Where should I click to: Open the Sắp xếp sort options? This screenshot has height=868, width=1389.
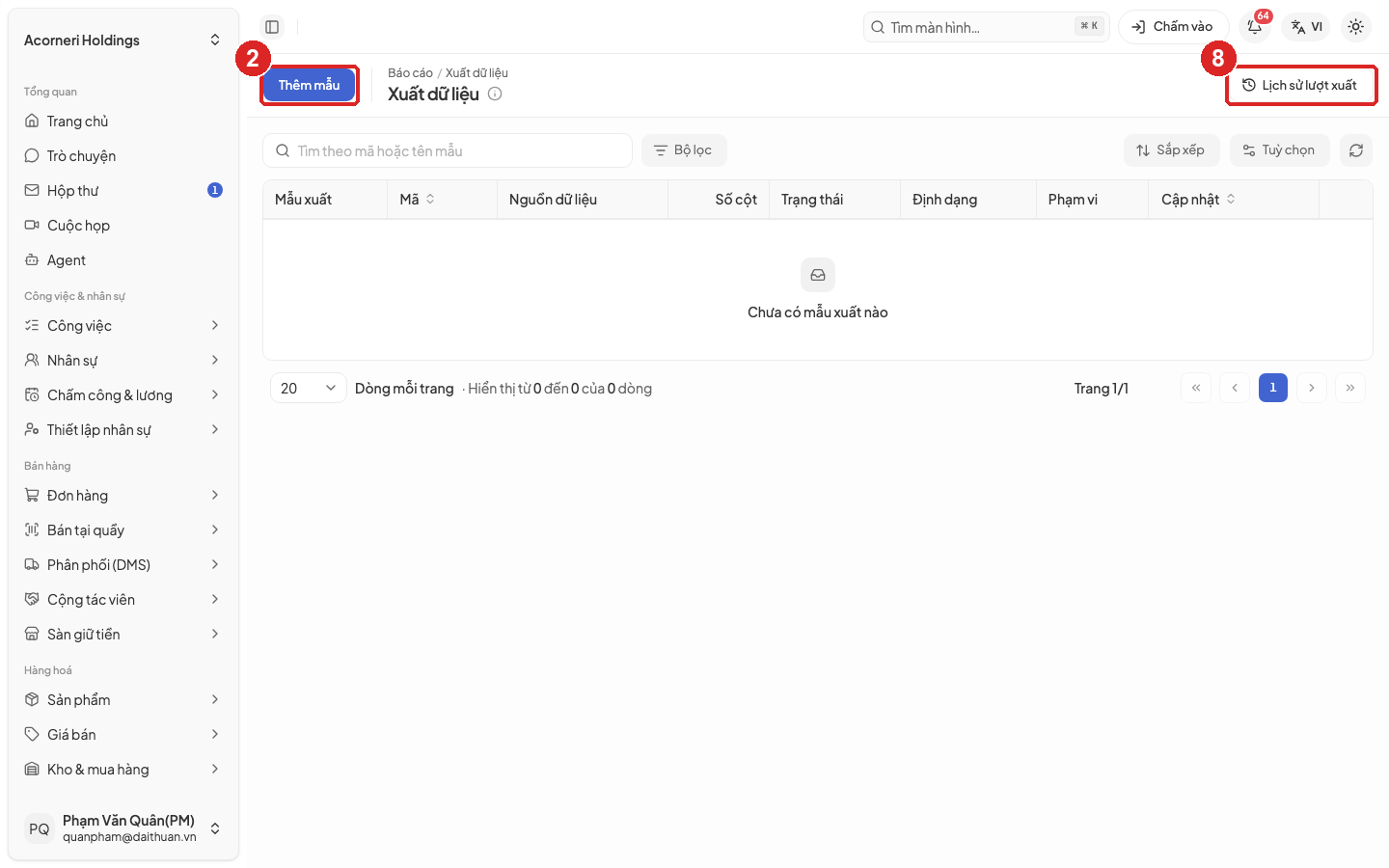[x=1171, y=150]
